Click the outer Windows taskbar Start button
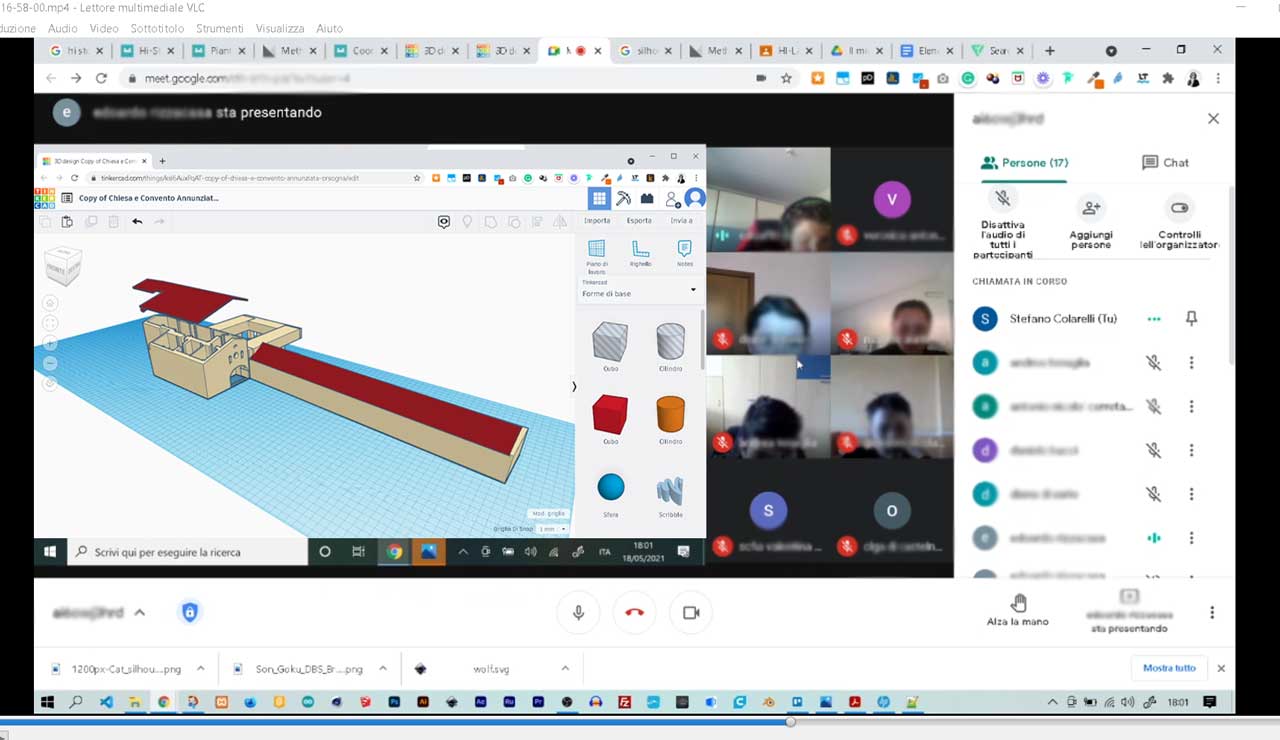 point(47,702)
